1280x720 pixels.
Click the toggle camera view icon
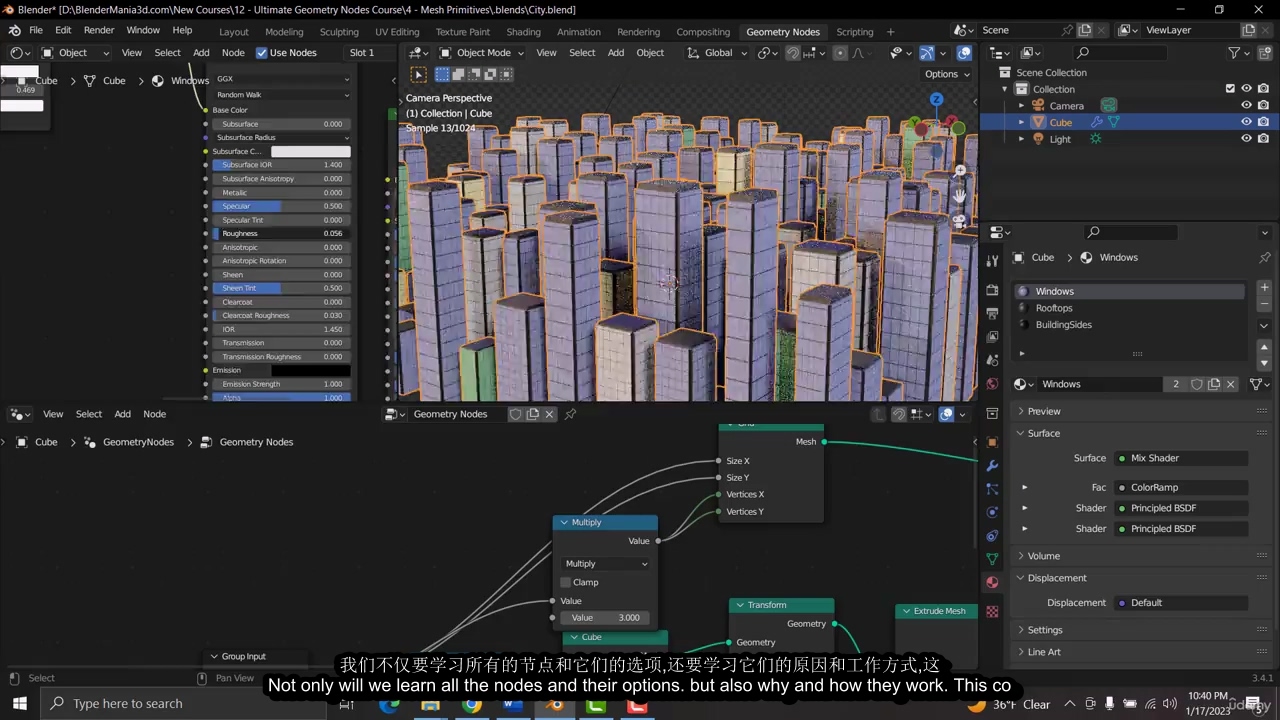tap(960, 221)
